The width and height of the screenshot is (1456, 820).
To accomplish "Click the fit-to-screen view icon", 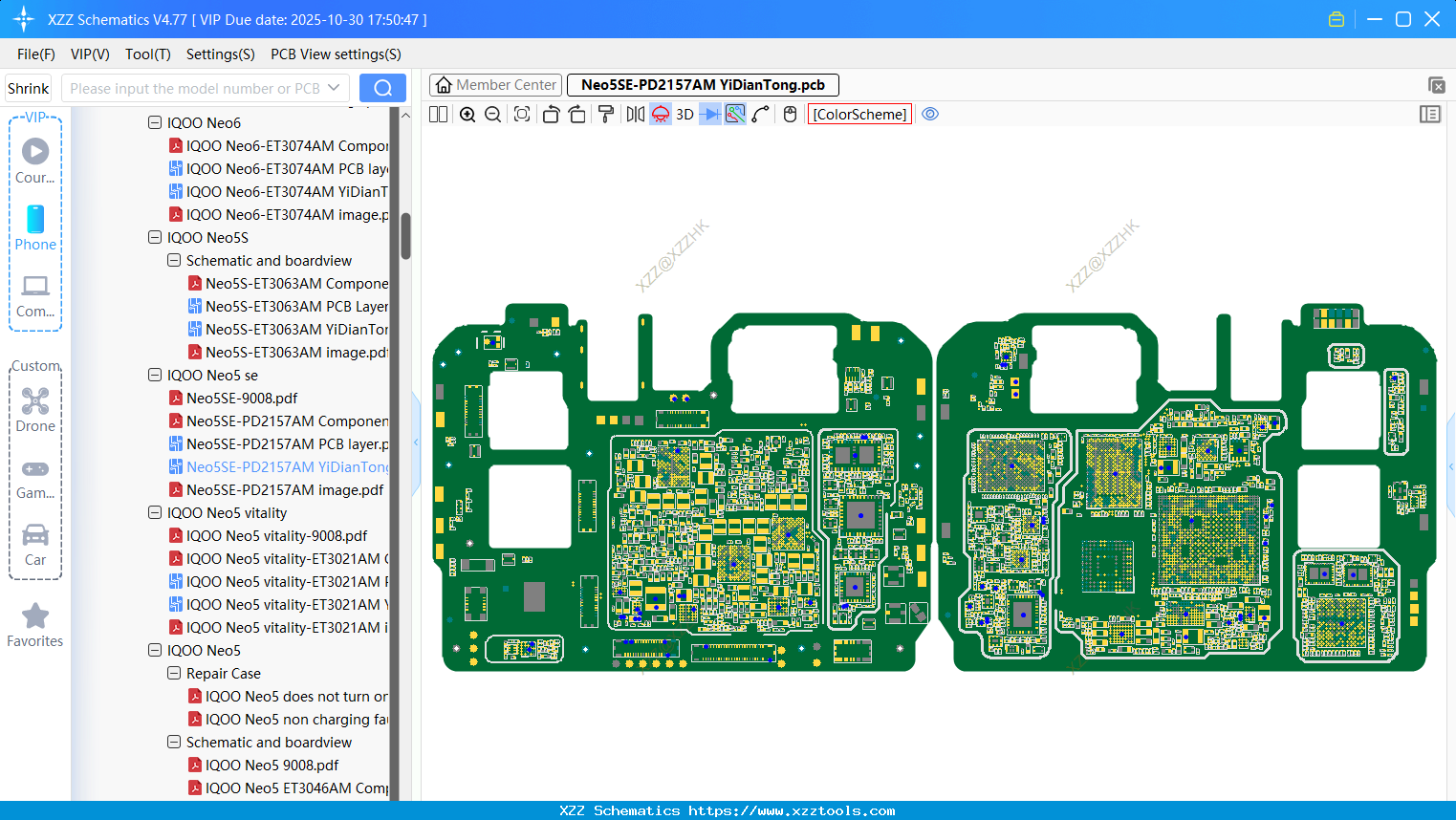I will pyautogui.click(x=522, y=115).
